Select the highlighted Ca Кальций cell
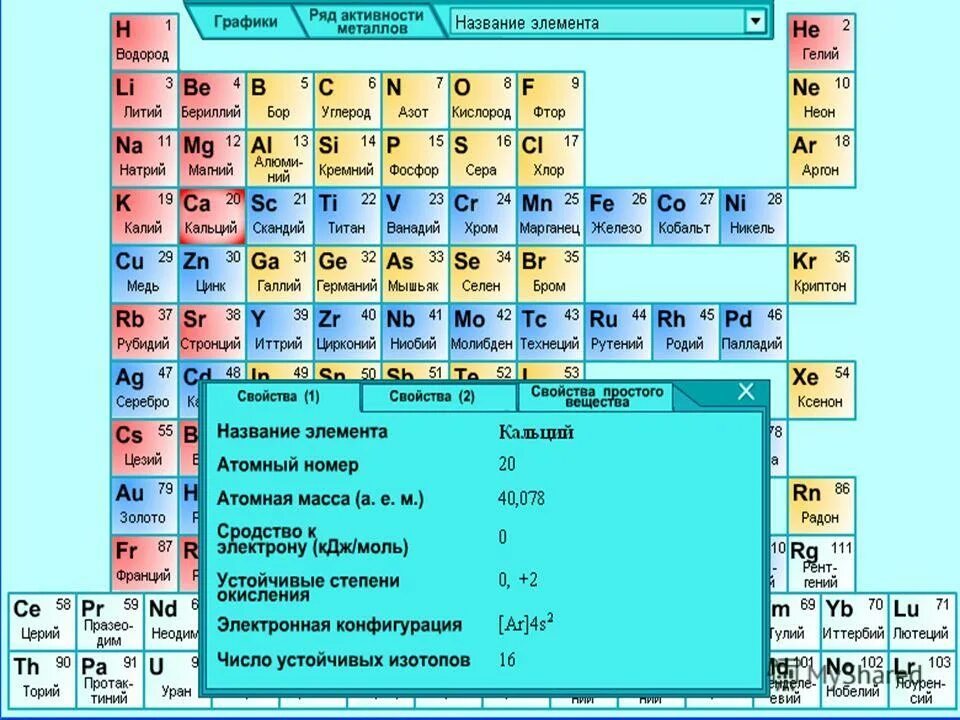The image size is (960, 720). (x=212, y=216)
